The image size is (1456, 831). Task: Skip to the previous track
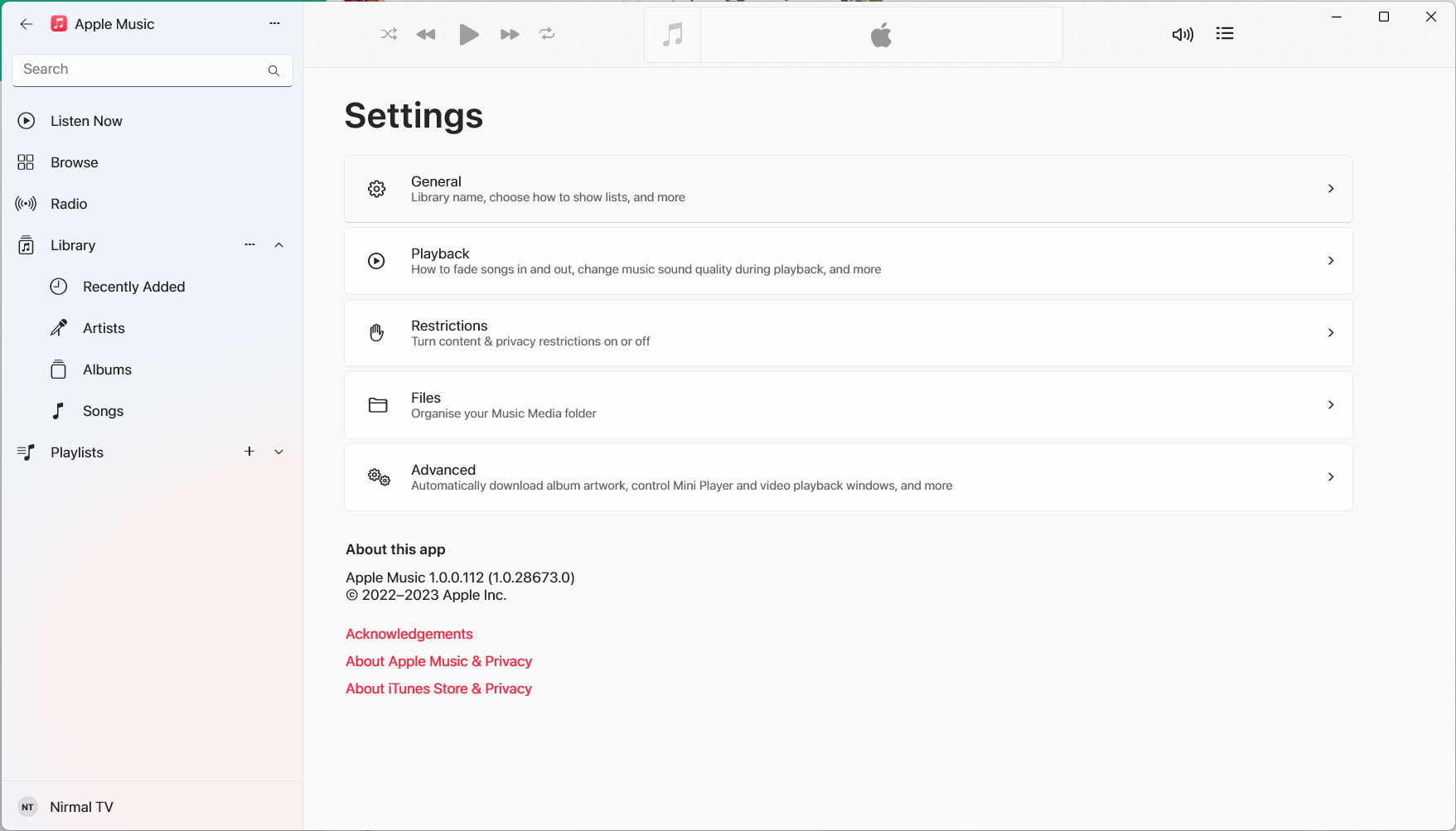click(x=426, y=34)
